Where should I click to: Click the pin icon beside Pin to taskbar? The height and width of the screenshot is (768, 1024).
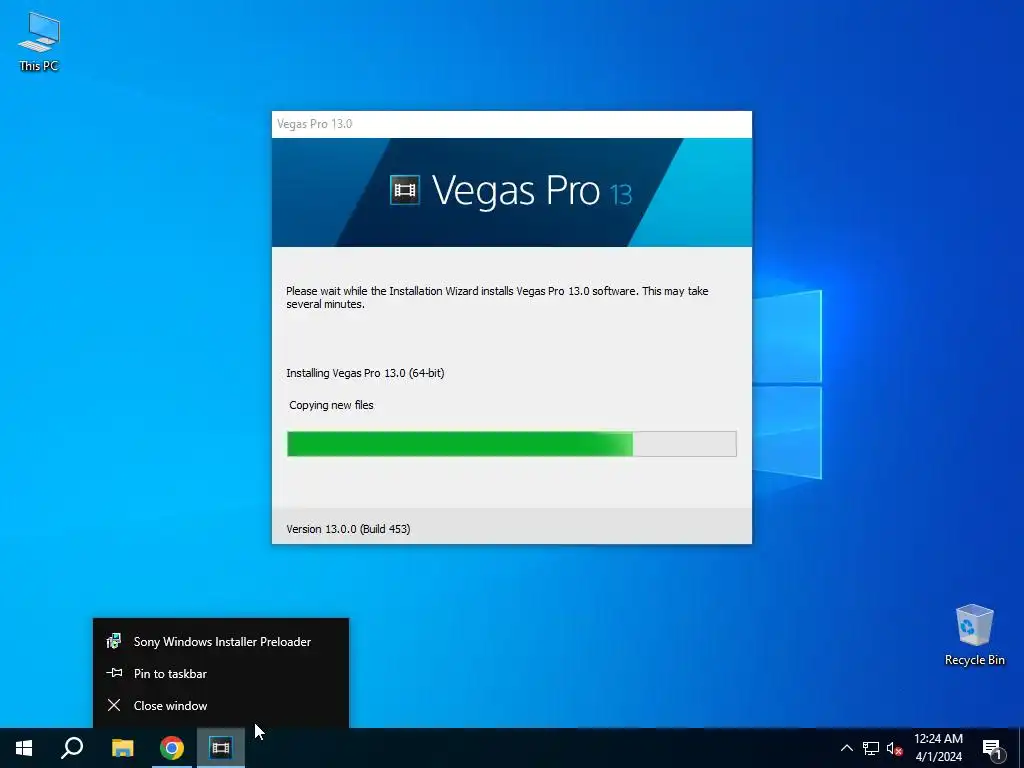(114, 673)
